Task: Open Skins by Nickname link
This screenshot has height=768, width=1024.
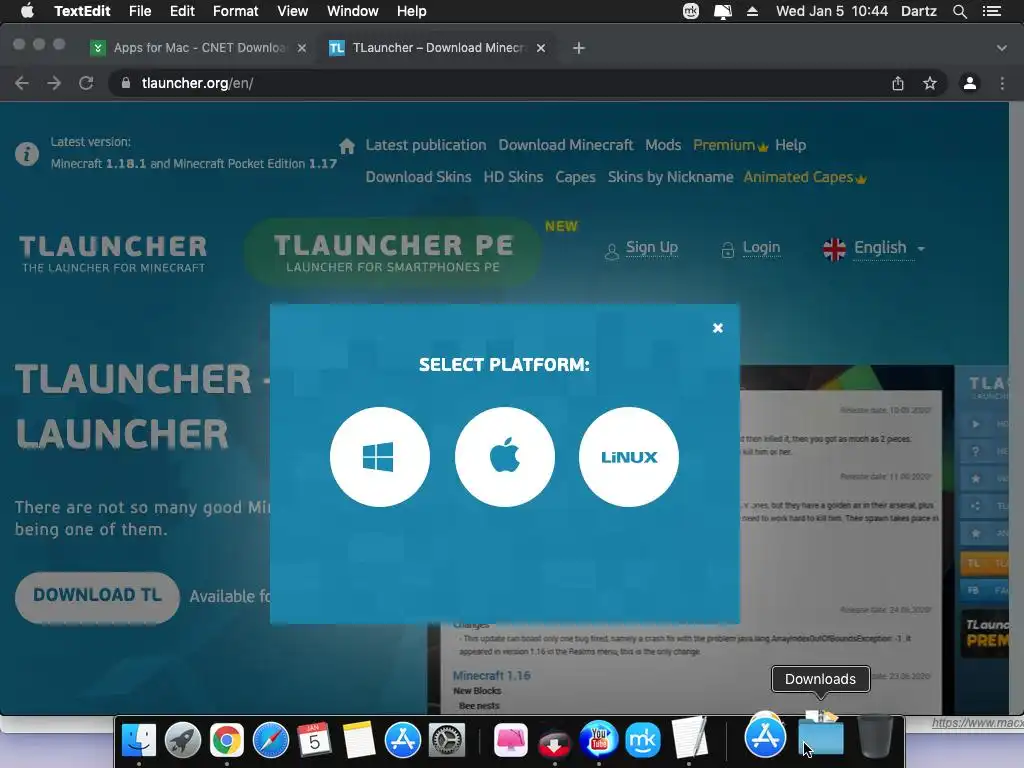Action: (670, 177)
